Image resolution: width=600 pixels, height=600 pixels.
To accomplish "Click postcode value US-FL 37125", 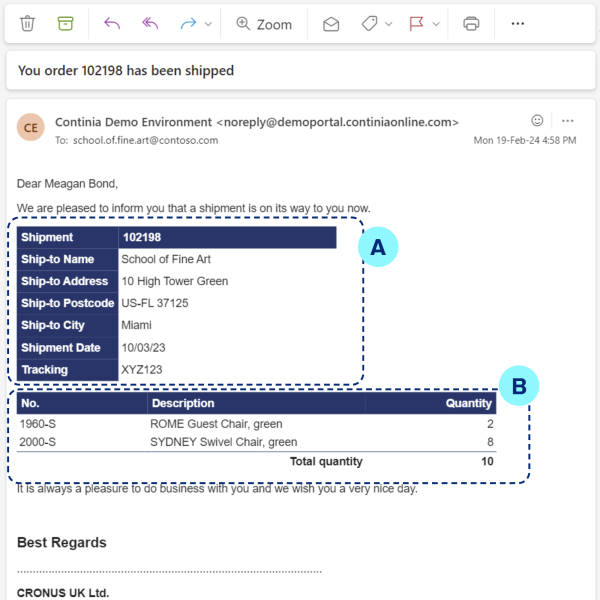I will tap(155, 303).
